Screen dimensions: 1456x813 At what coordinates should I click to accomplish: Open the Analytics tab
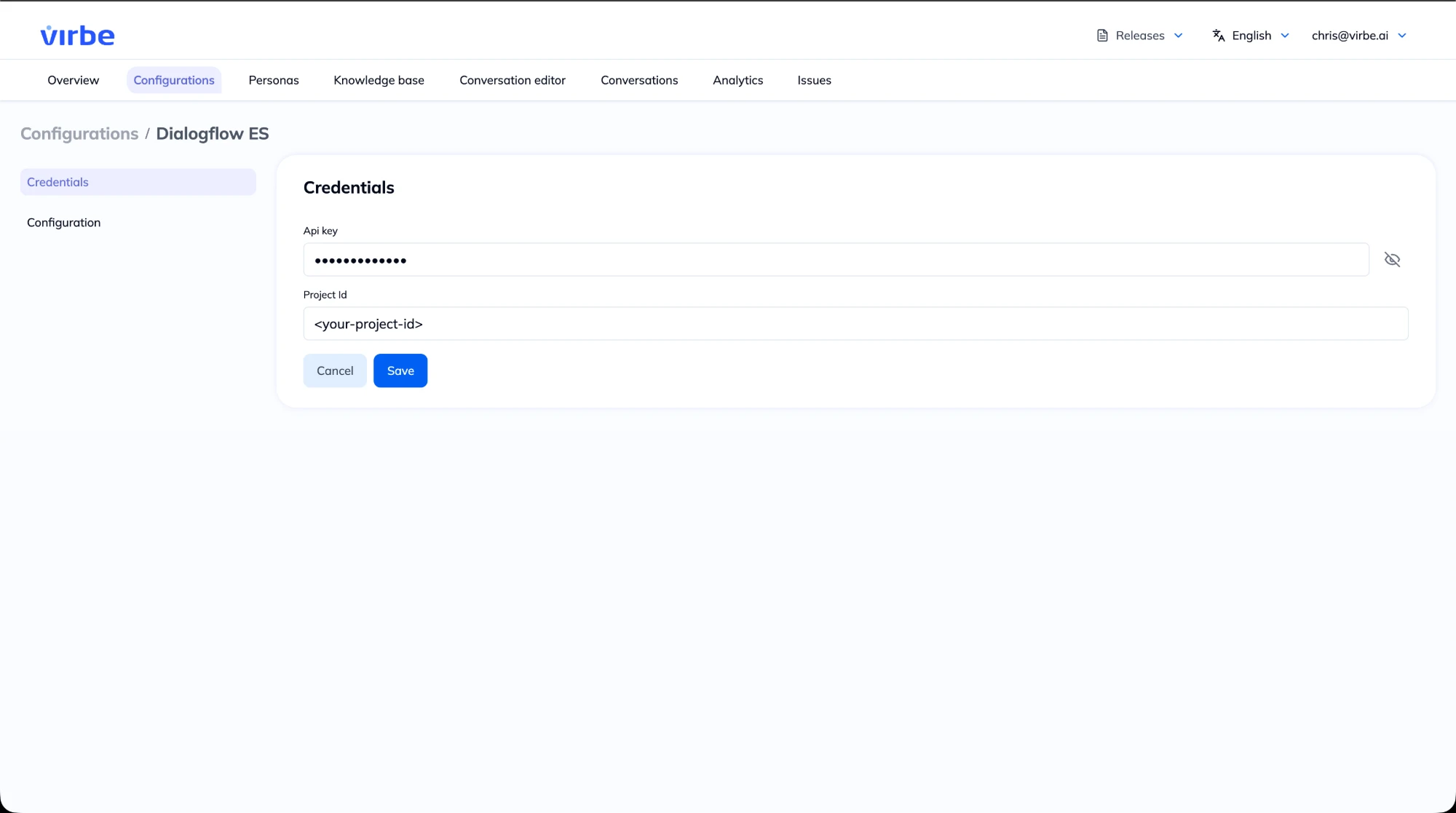737,80
